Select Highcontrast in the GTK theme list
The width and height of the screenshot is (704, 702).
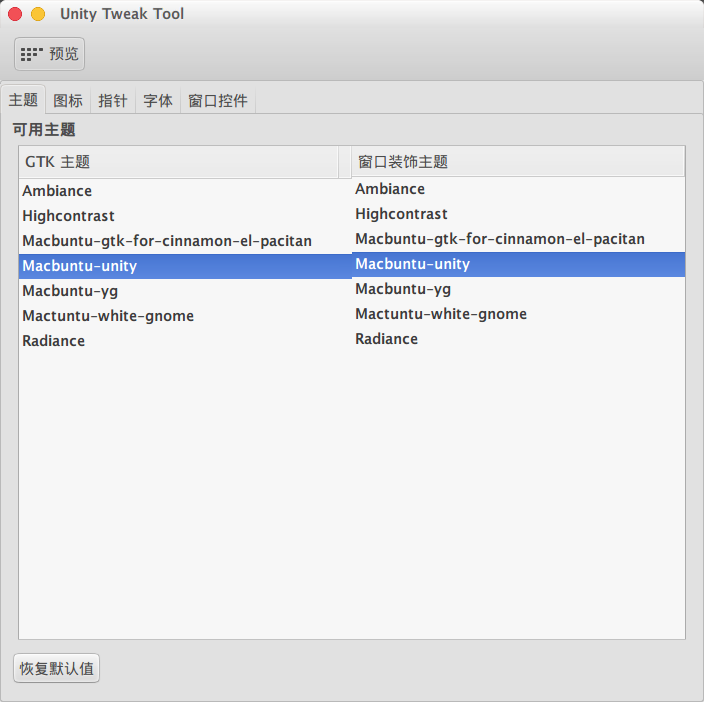pyautogui.click(x=185, y=216)
